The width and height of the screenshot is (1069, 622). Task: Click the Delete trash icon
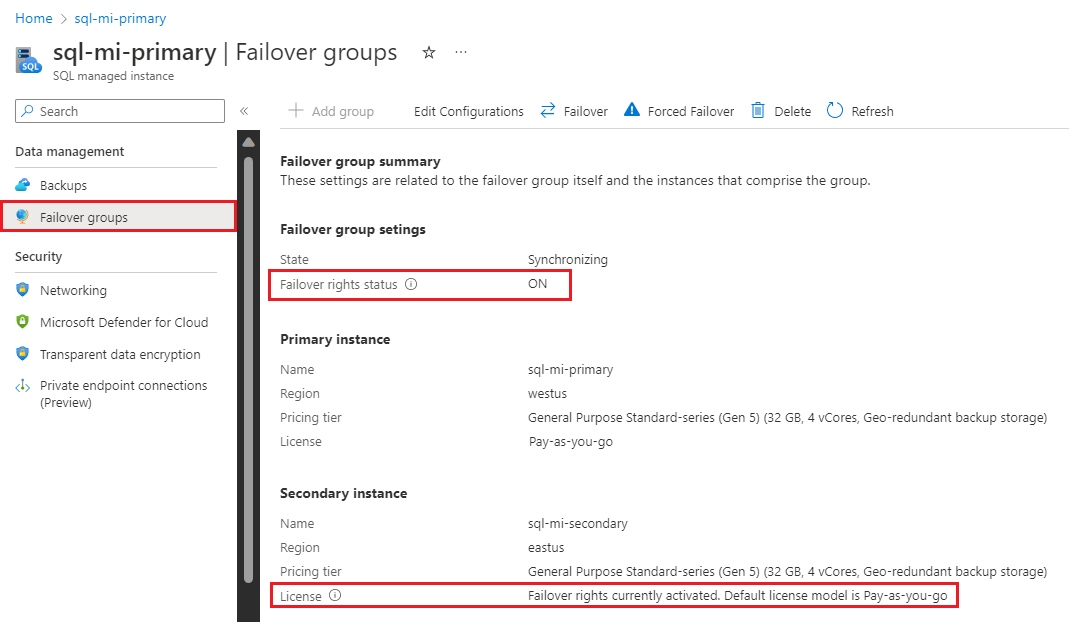[x=759, y=111]
